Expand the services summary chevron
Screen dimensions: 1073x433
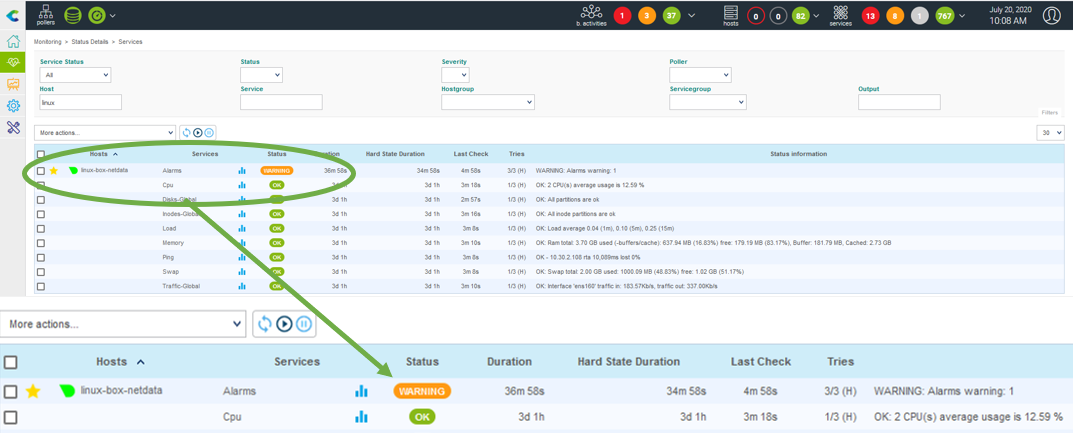click(962, 16)
